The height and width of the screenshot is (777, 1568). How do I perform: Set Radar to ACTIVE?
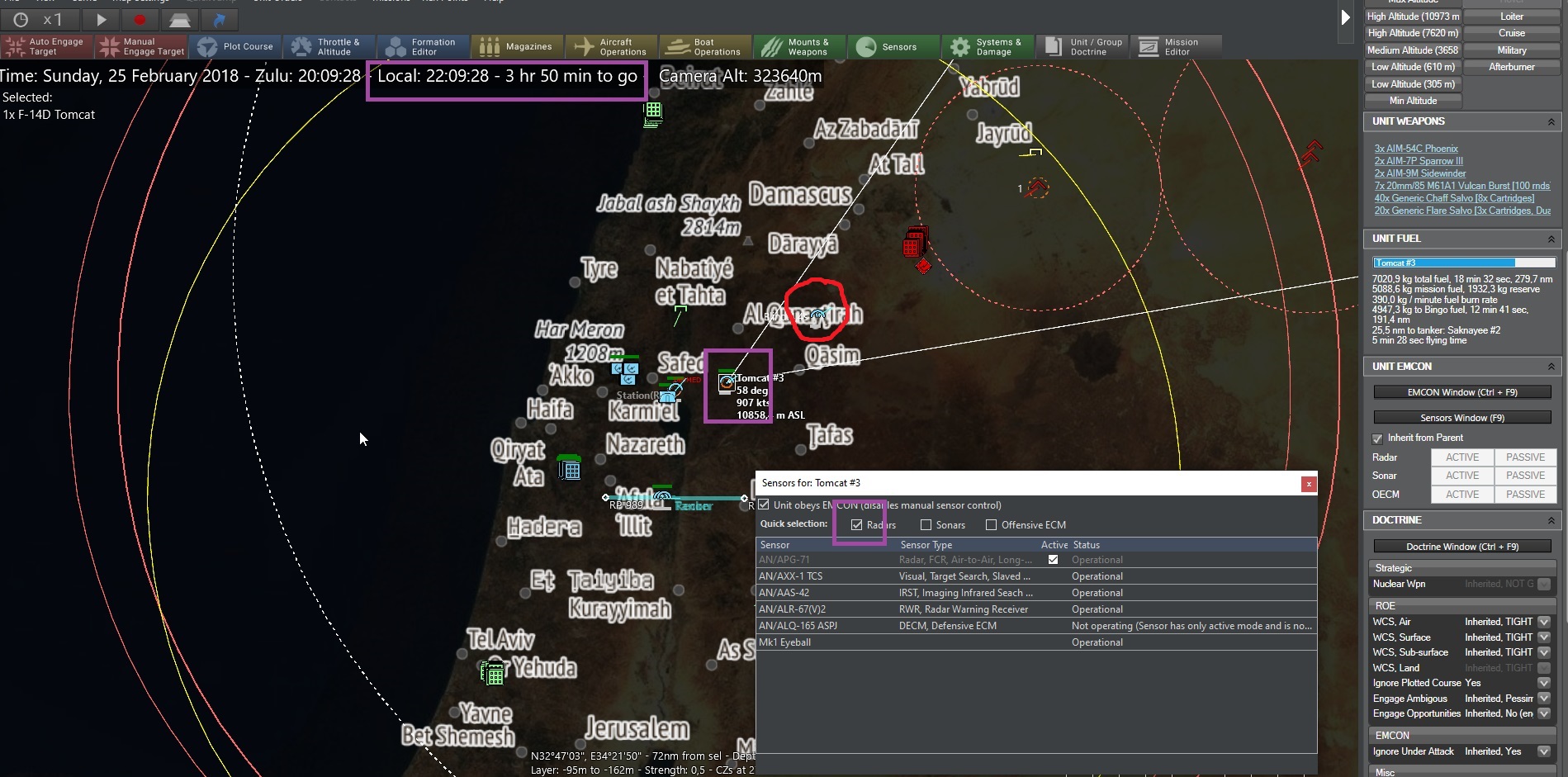click(1462, 457)
